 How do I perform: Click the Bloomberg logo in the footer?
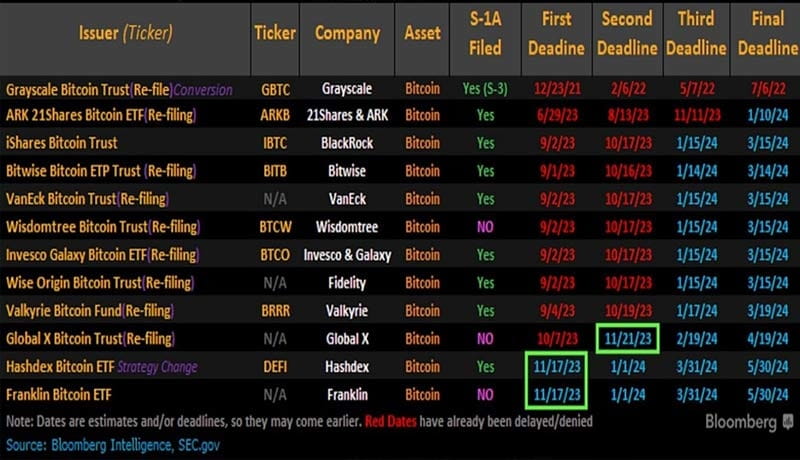click(x=743, y=422)
